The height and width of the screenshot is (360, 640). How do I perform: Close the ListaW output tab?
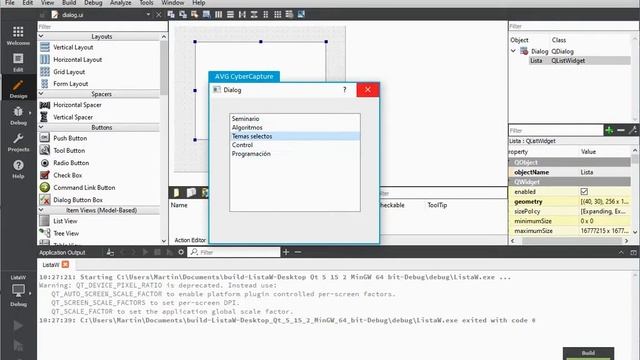tap(65, 264)
